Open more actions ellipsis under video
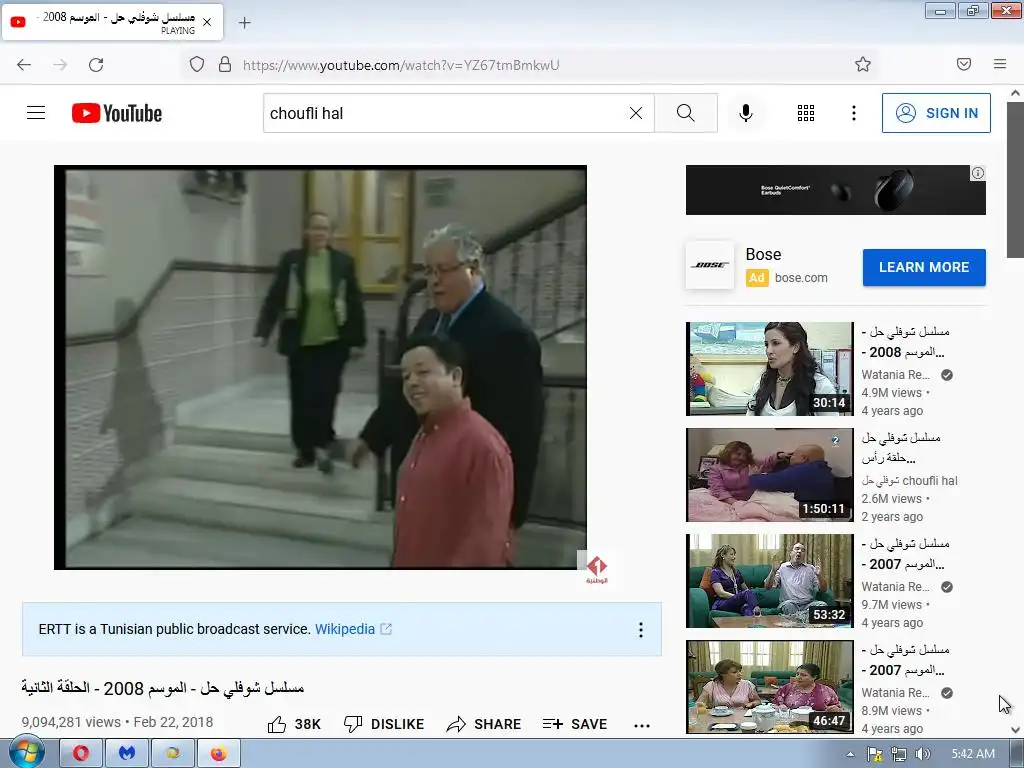The width and height of the screenshot is (1024, 768). click(x=642, y=725)
